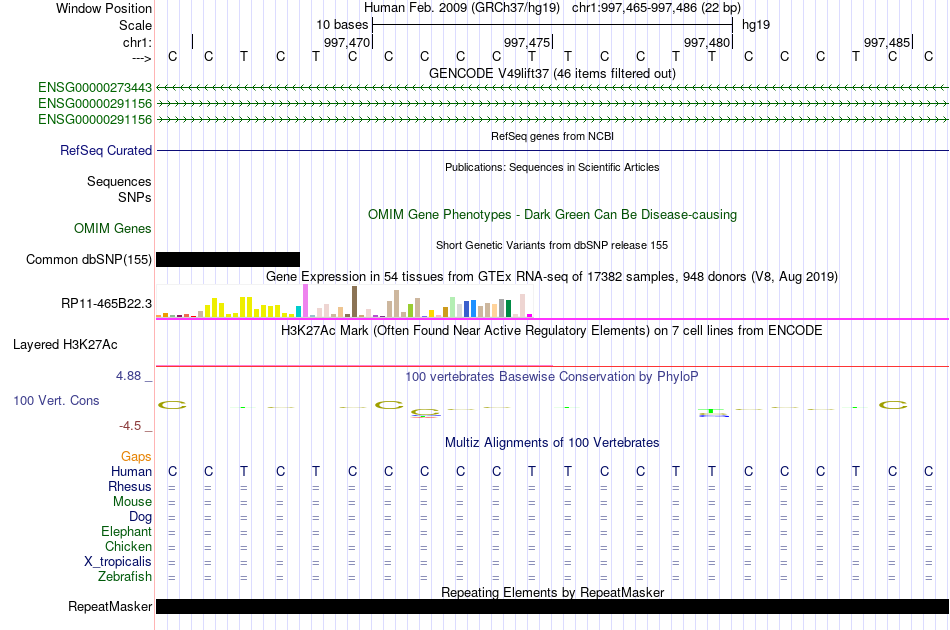The image size is (950, 630).
Task: Click the 997,470 coordinate marker
Action: click(x=347, y=42)
